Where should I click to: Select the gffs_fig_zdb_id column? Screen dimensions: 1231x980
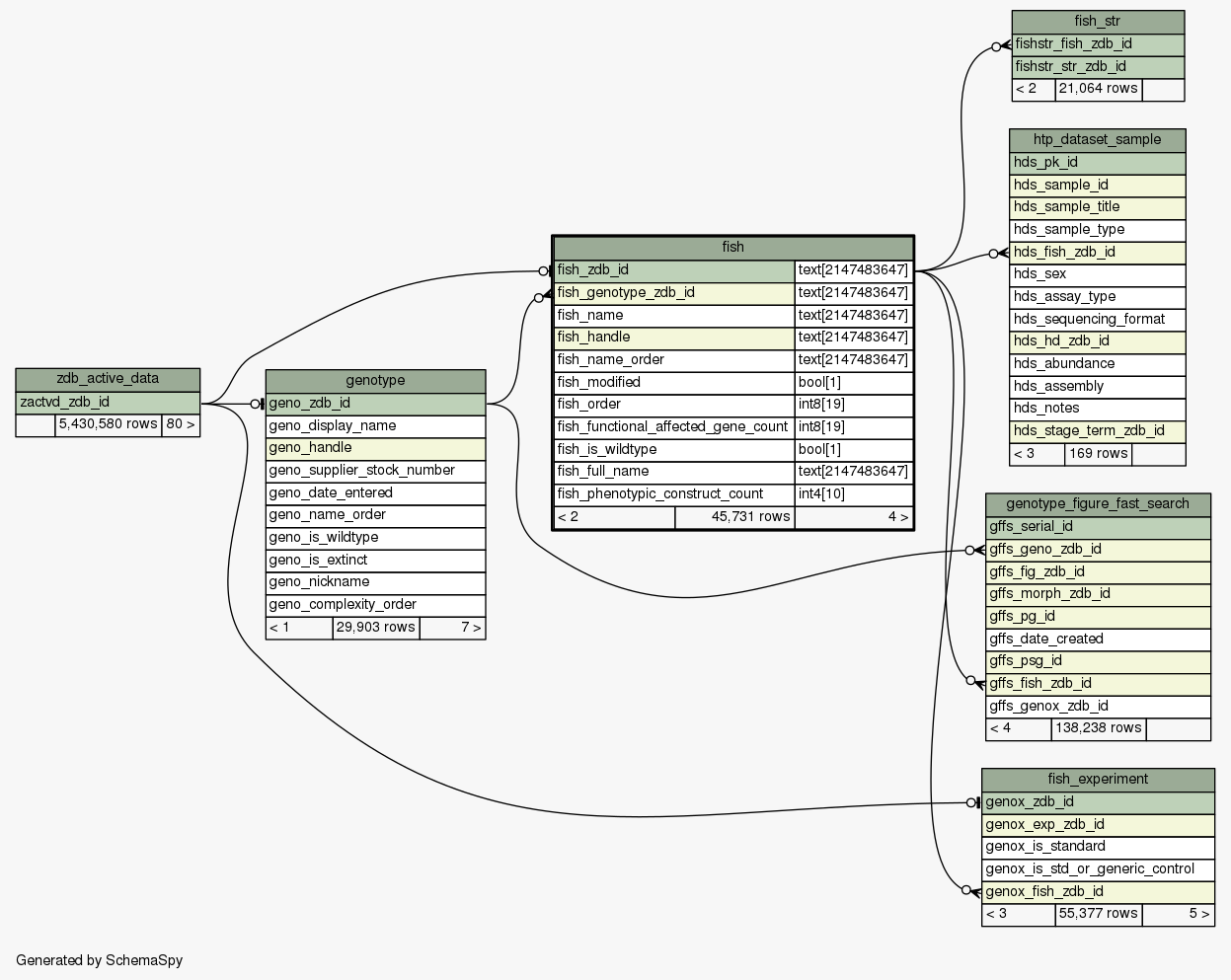click(1098, 572)
